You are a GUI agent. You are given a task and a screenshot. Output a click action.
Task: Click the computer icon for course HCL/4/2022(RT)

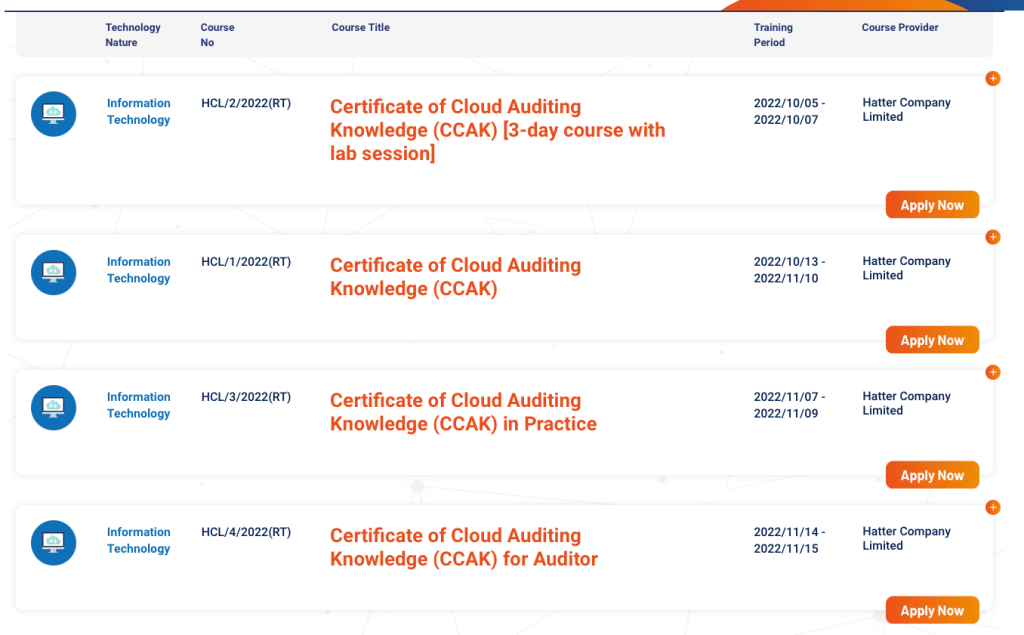click(53, 542)
